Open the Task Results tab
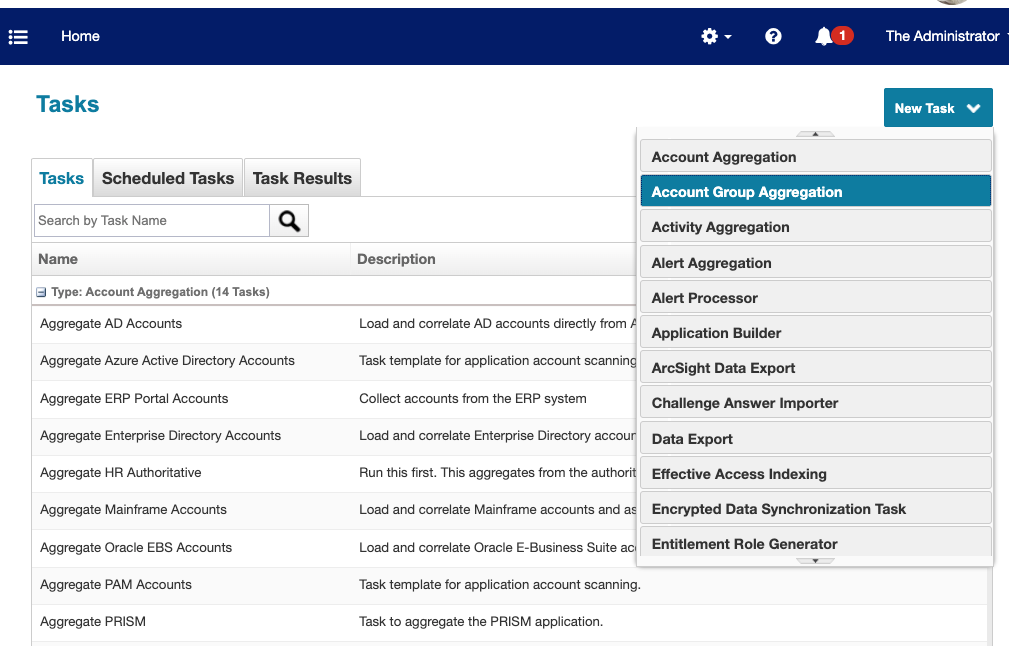 pyautogui.click(x=302, y=177)
